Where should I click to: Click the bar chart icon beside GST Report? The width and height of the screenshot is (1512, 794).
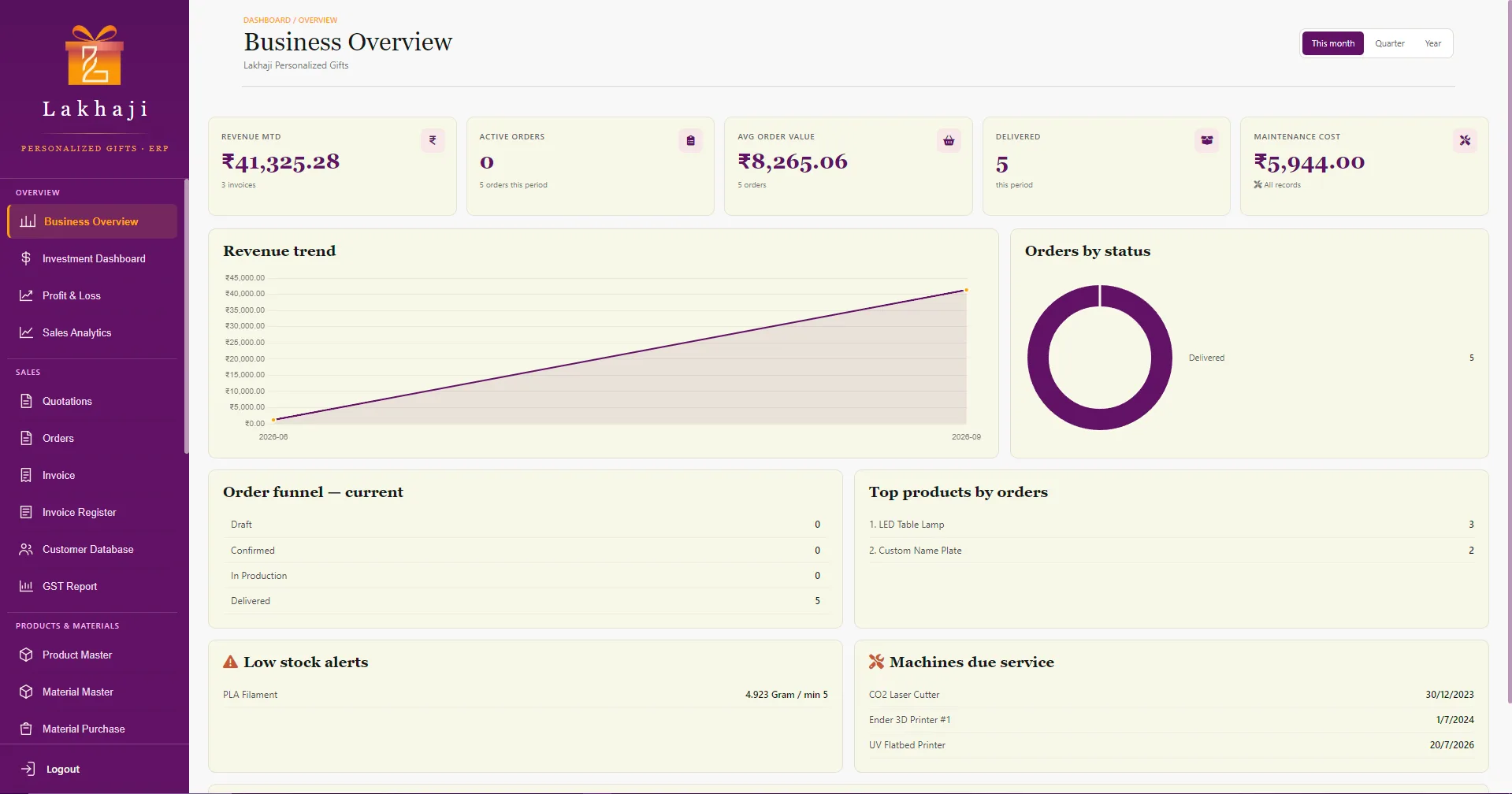pos(26,586)
